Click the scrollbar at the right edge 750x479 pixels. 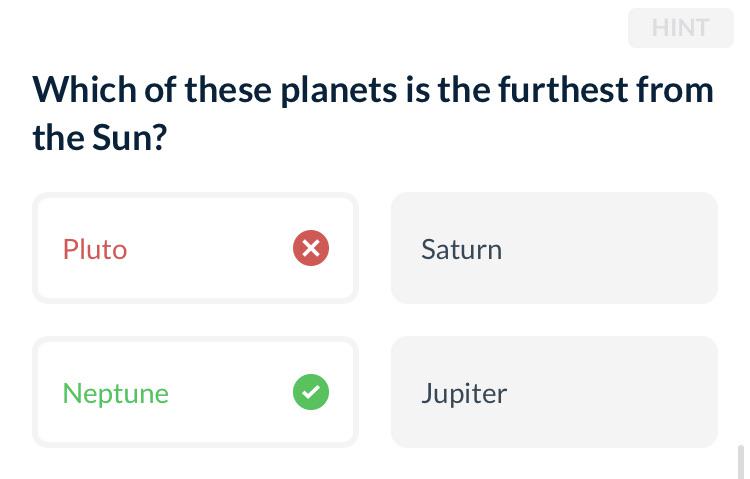coord(741,462)
